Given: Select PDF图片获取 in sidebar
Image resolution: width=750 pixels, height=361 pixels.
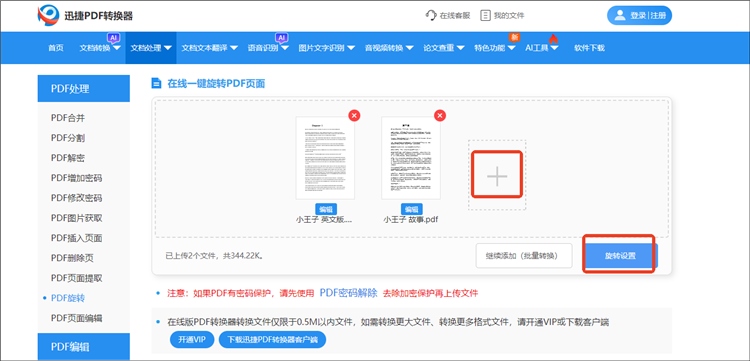Looking at the screenshot, I should [x=77, y=218].
